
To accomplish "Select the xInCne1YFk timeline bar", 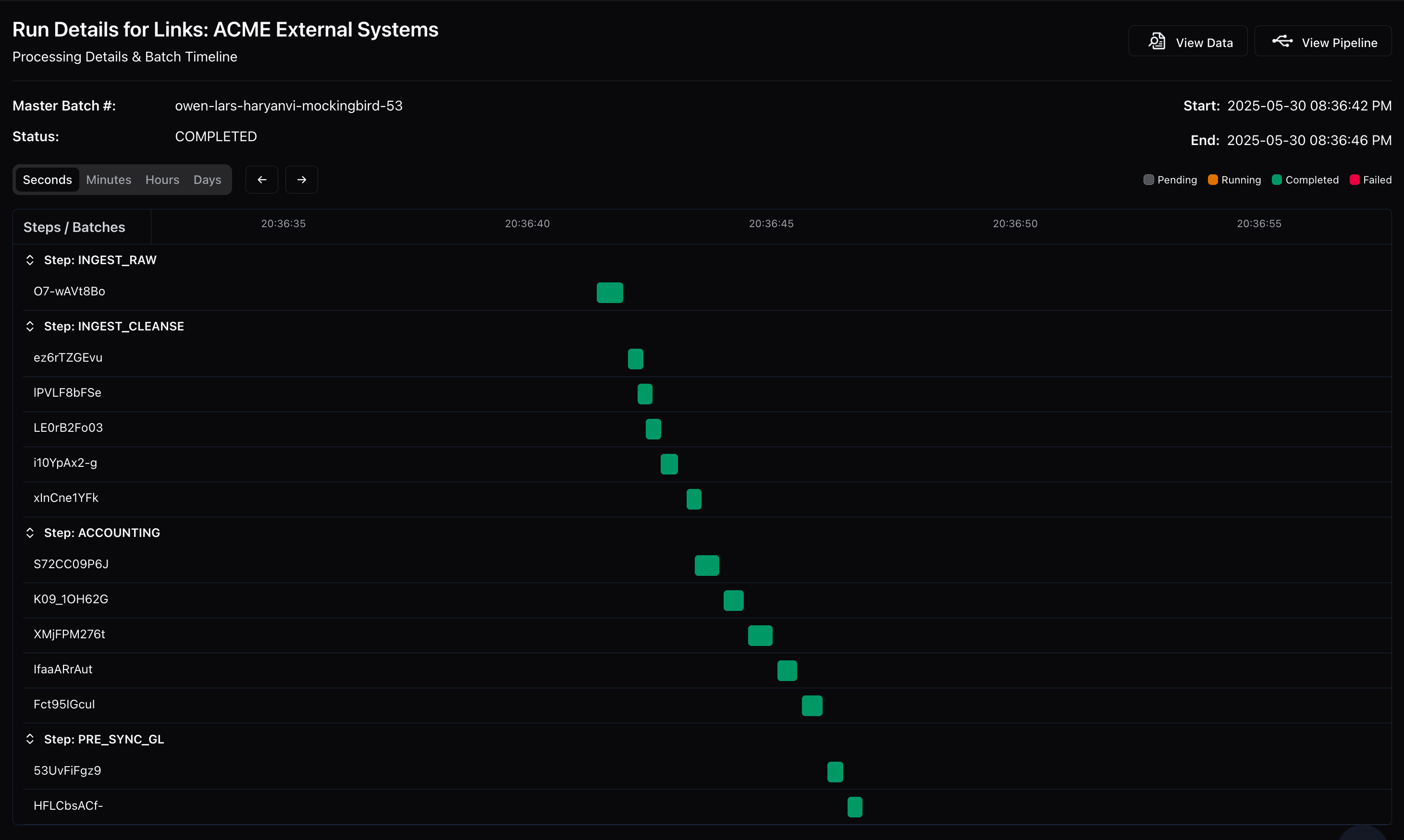I will [x=694, y=499].
